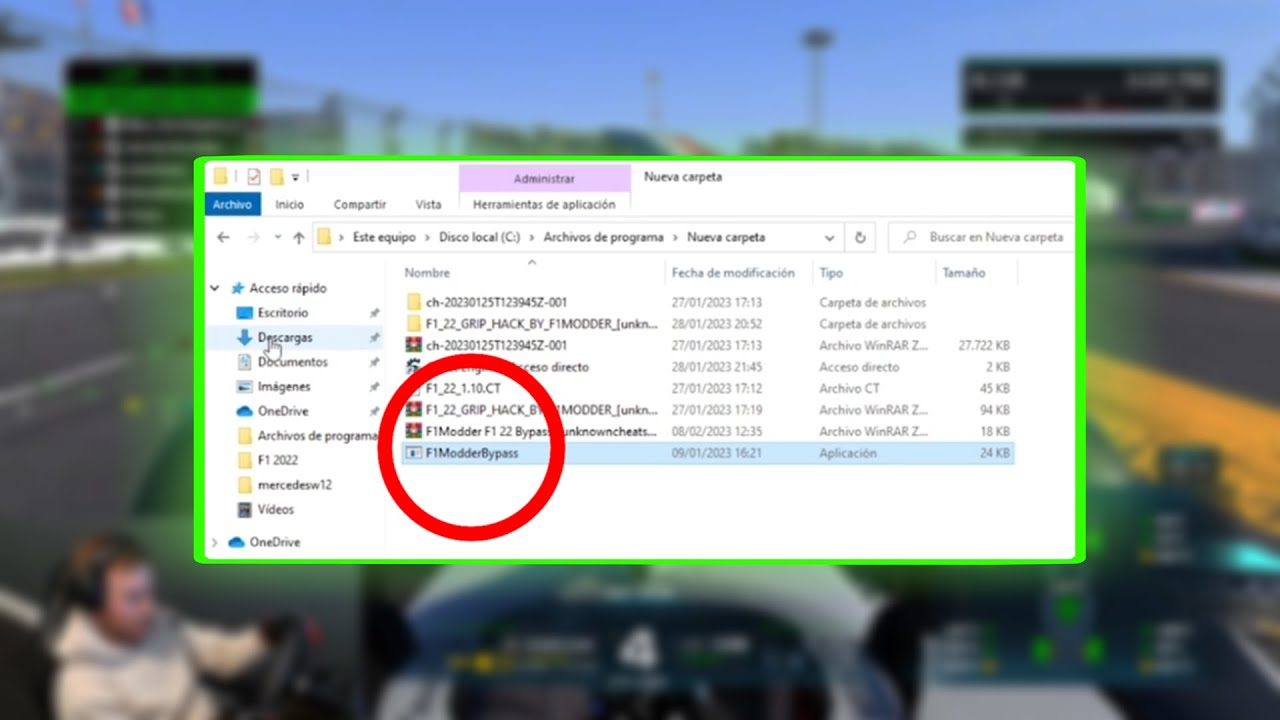1280x720 pixels.
Task: Open the mercedesw12 sidebar folder
Action: pos(294,485)
